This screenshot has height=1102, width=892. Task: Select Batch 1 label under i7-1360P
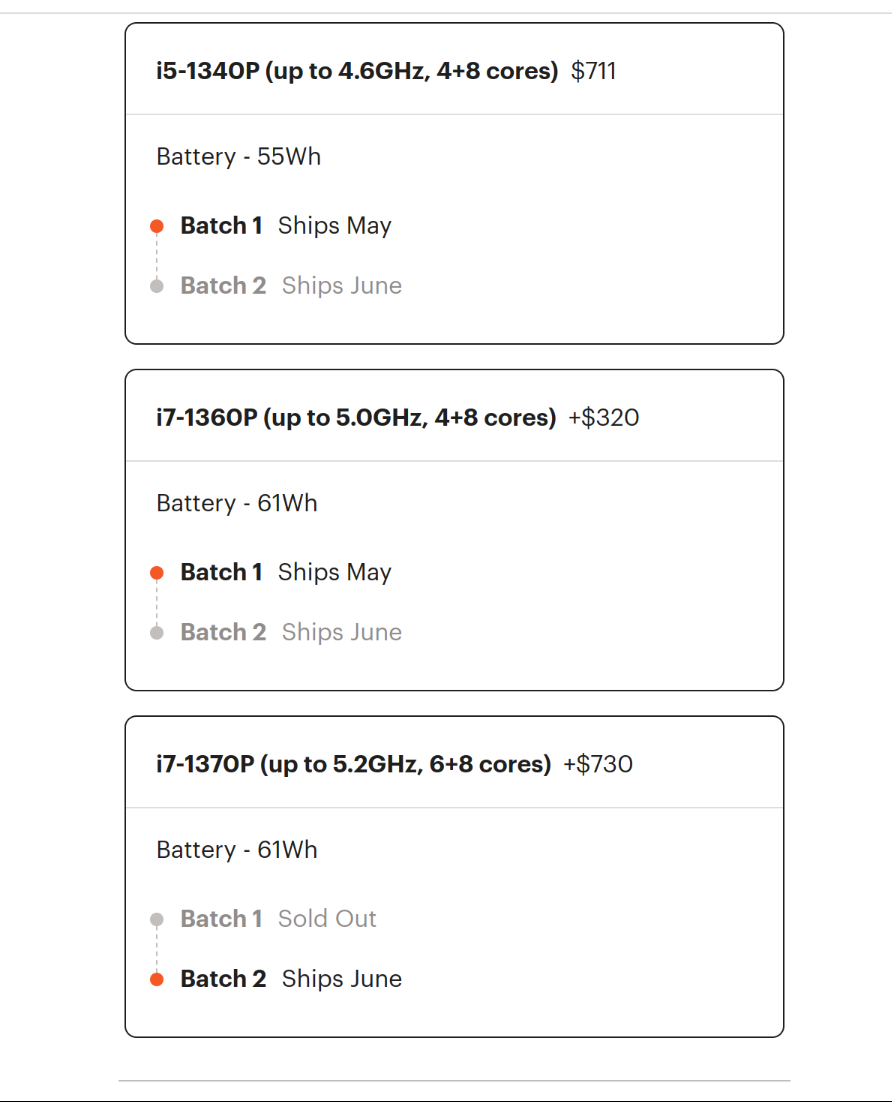221,572
